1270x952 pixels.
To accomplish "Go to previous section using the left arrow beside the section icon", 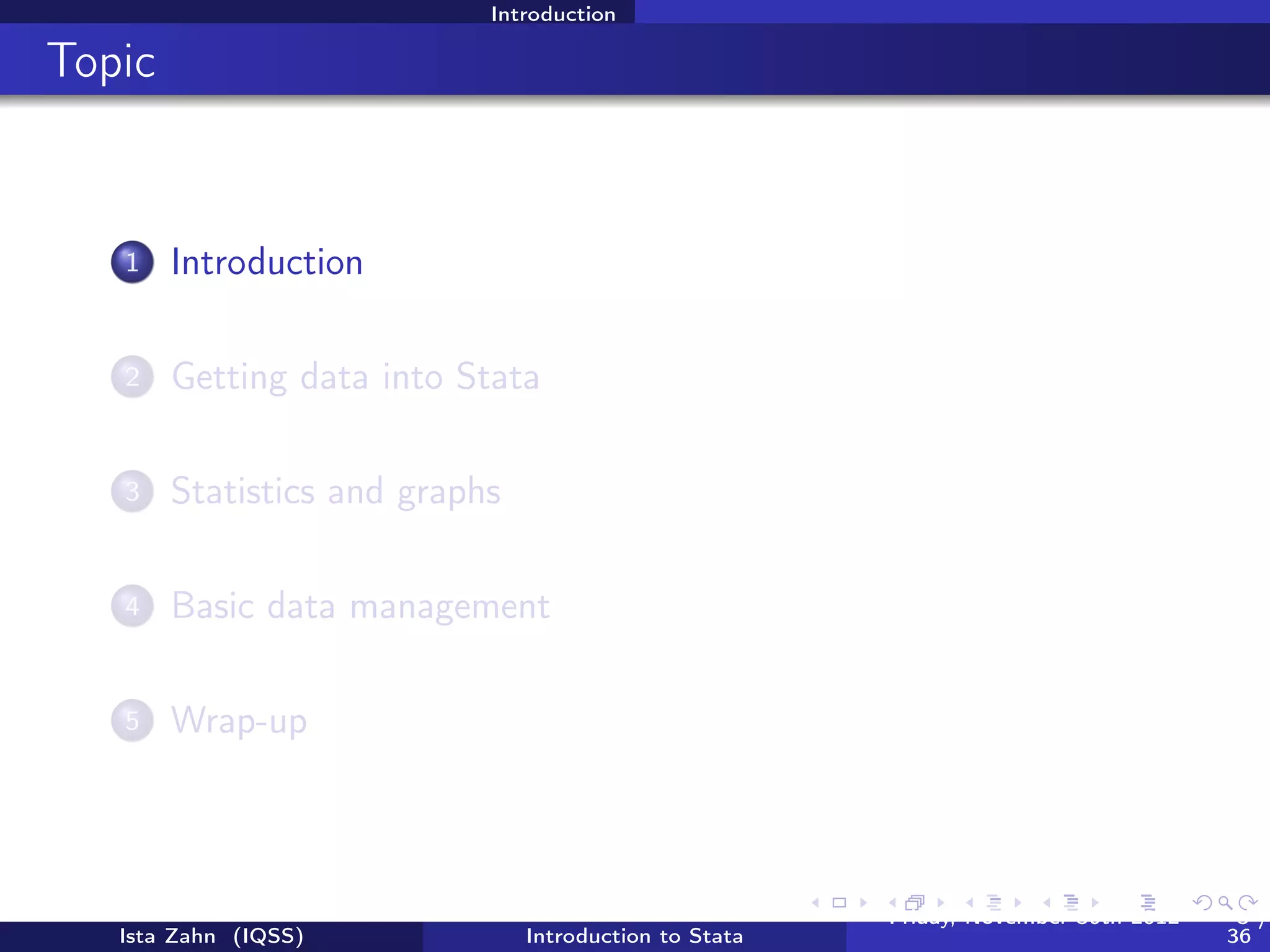I will click(x=1047, y=902).
